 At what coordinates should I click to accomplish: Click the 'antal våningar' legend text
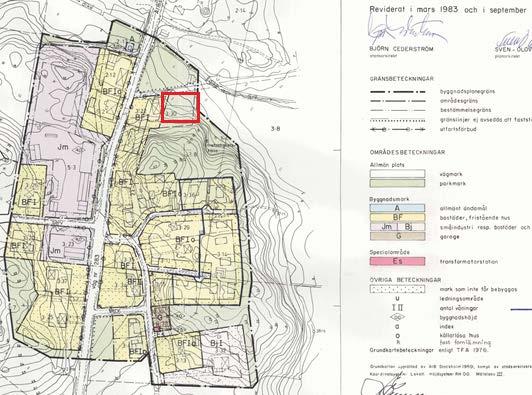pos(459,308)
